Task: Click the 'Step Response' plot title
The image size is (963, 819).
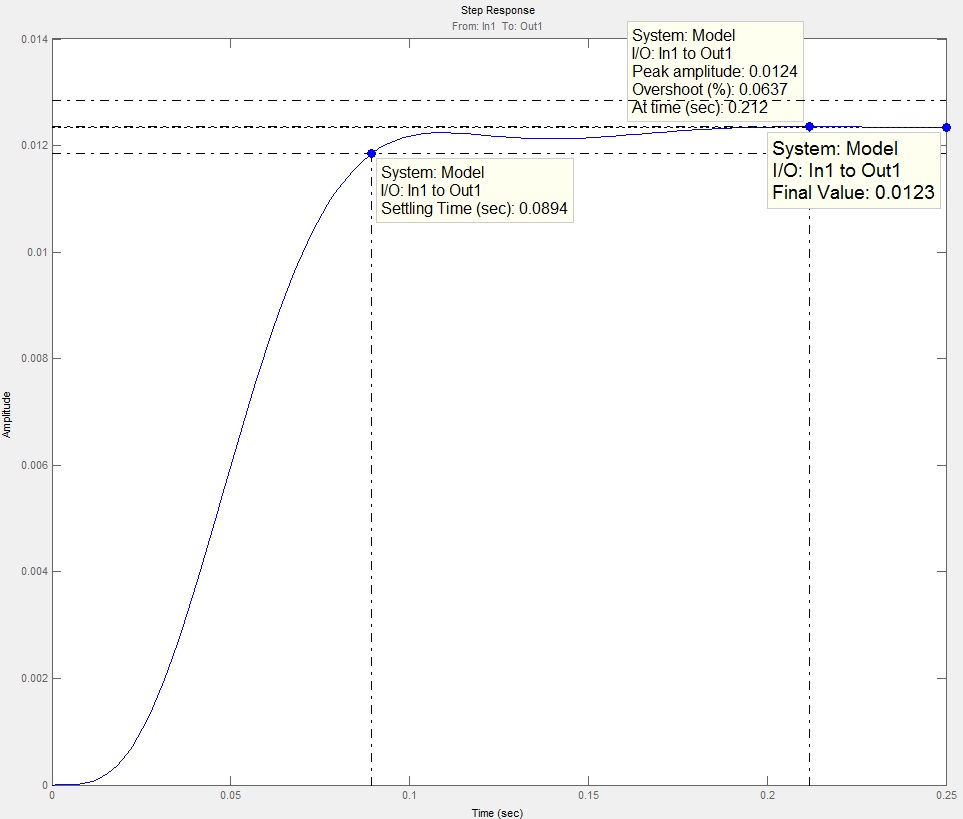Action: pos(497,10)
